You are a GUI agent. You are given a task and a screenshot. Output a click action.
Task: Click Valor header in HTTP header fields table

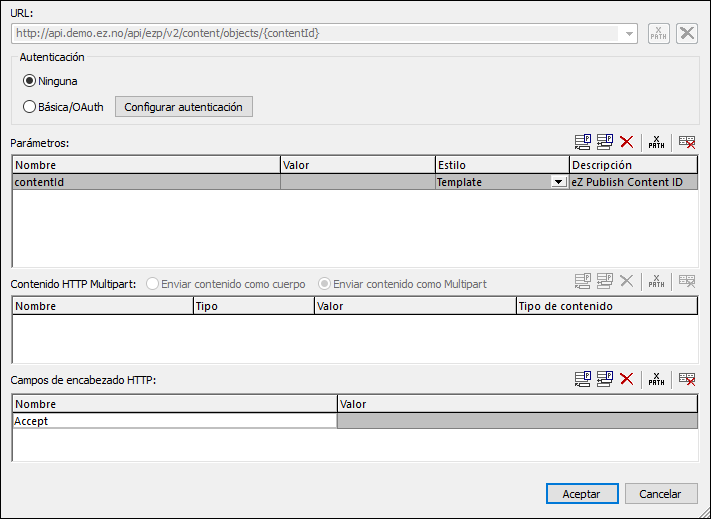point(517,404)
